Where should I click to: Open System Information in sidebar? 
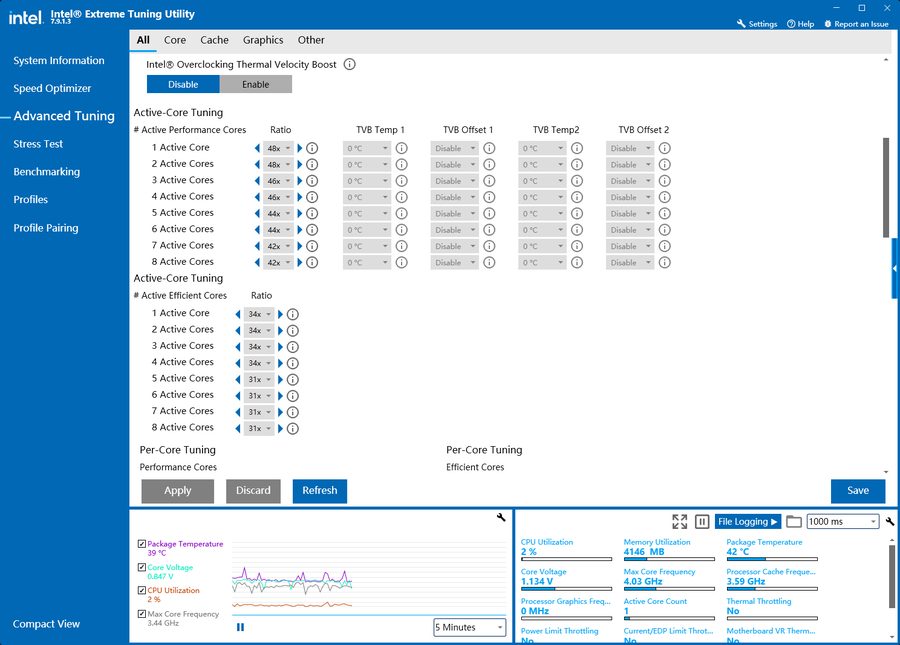click(59, 60)
